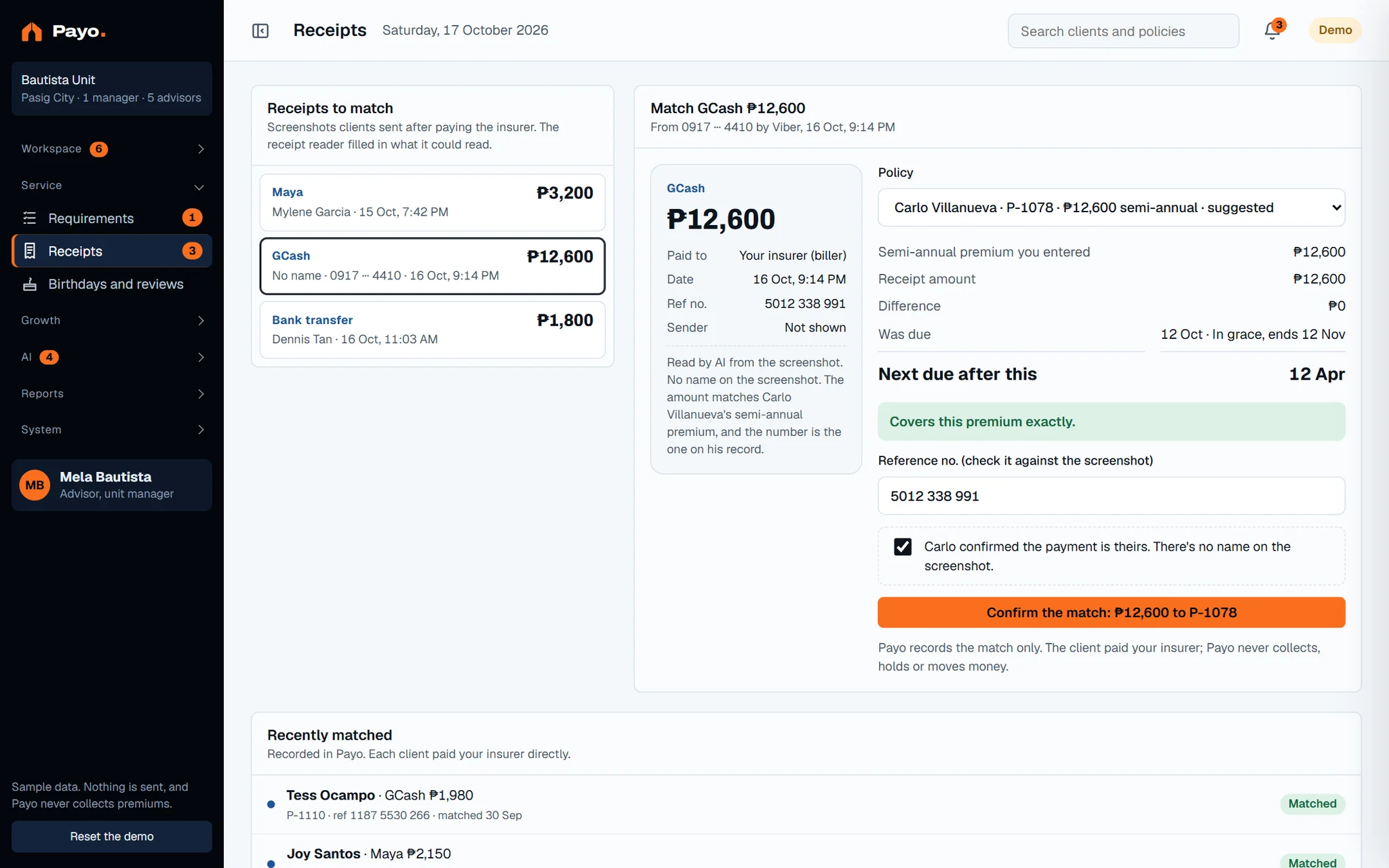Click Tess Ocampo matched row name
Viewport: 1389px width, 868px height.
click(x=330, y=795)
